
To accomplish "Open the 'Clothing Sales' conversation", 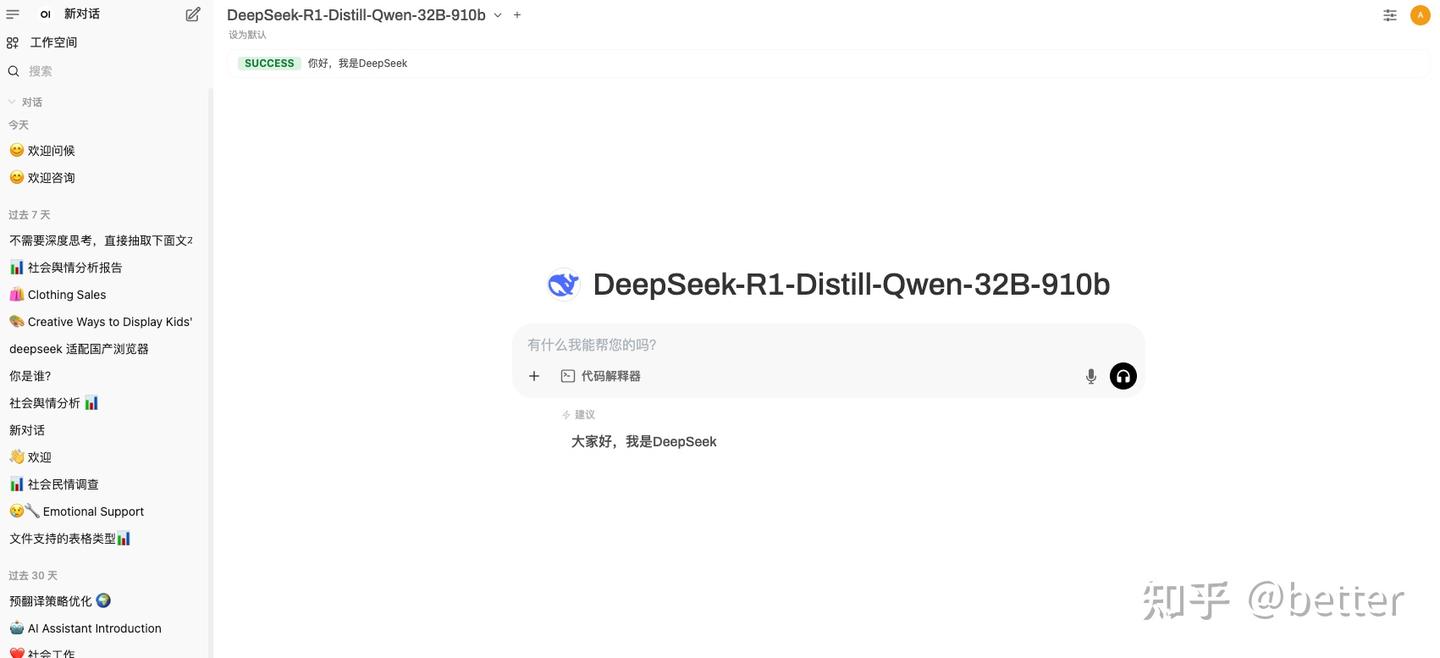I will (x=66, y=295).
